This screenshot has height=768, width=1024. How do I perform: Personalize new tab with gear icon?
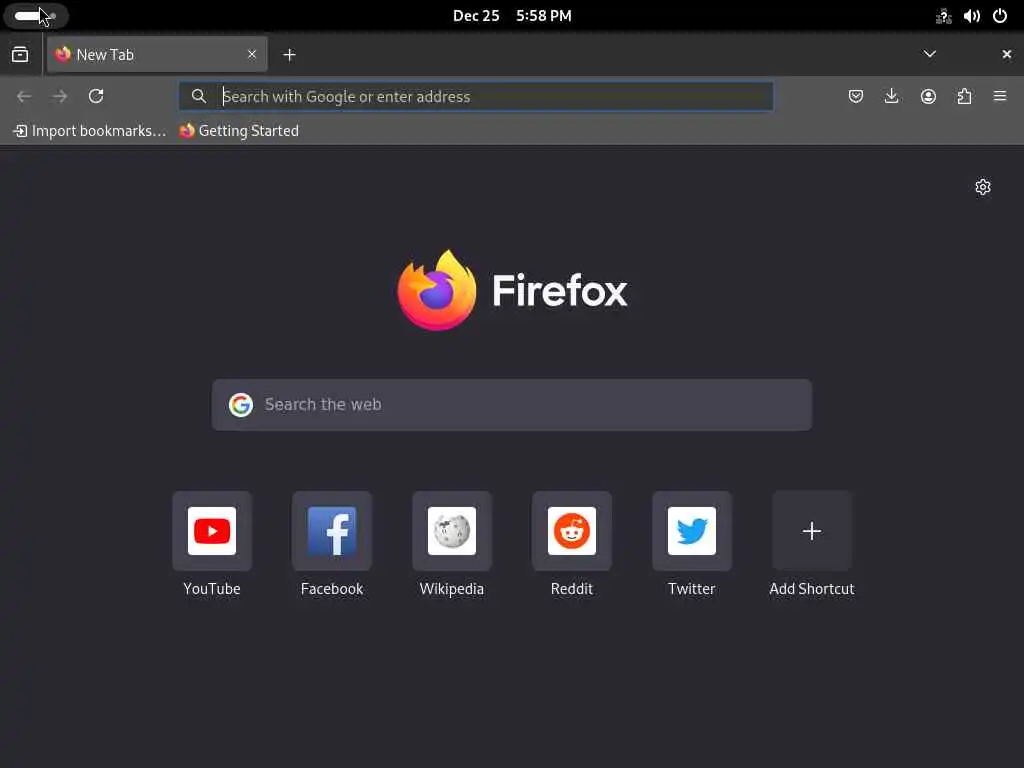(983, 187)
